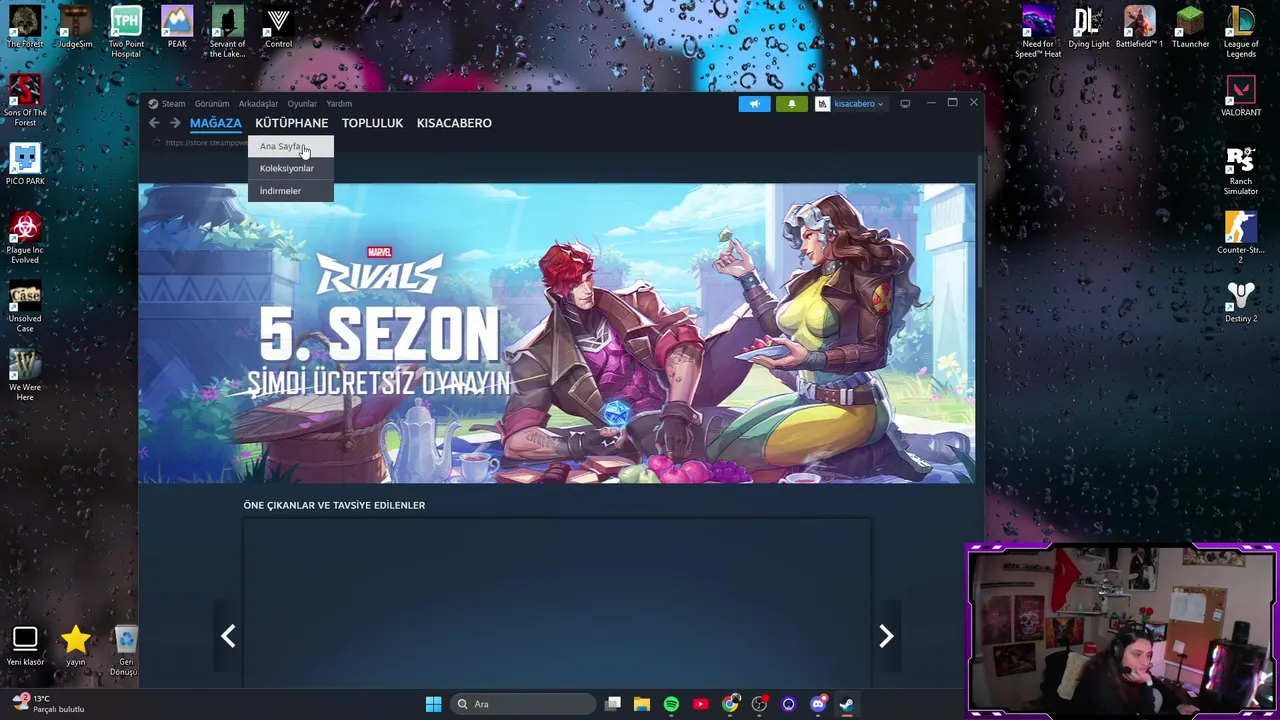Open League of Legends desktop icon
The image size is (1280, 720).
pos(1241,32)
